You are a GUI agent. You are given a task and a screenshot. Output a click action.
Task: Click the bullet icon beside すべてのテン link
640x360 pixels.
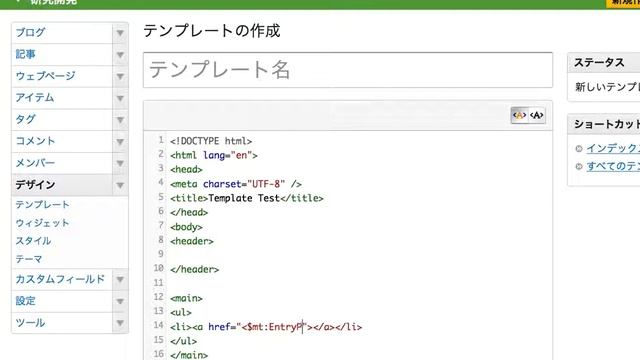point(579,167)
